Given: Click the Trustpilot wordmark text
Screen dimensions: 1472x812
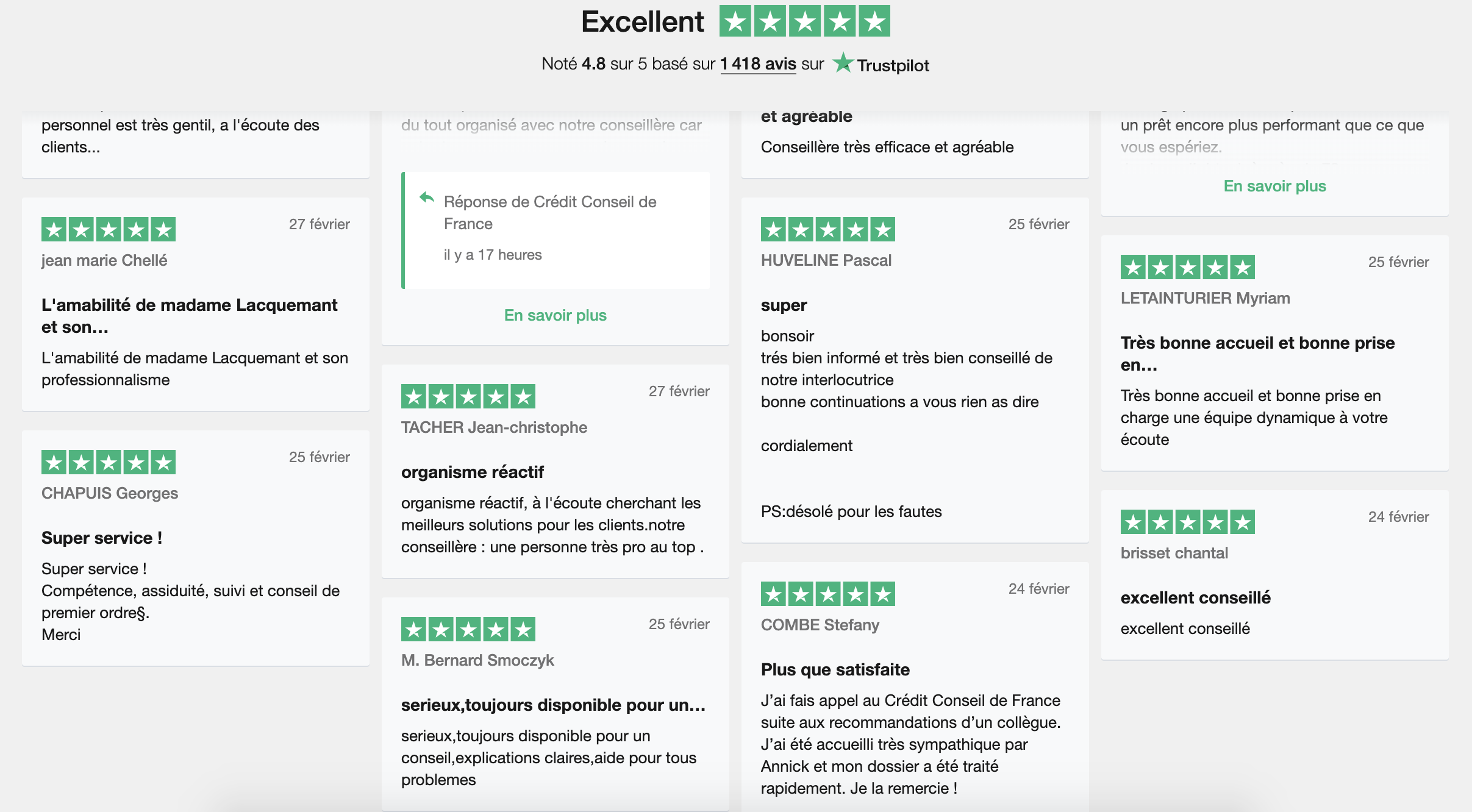Looking at the screenshot, I should pos(893,65).
